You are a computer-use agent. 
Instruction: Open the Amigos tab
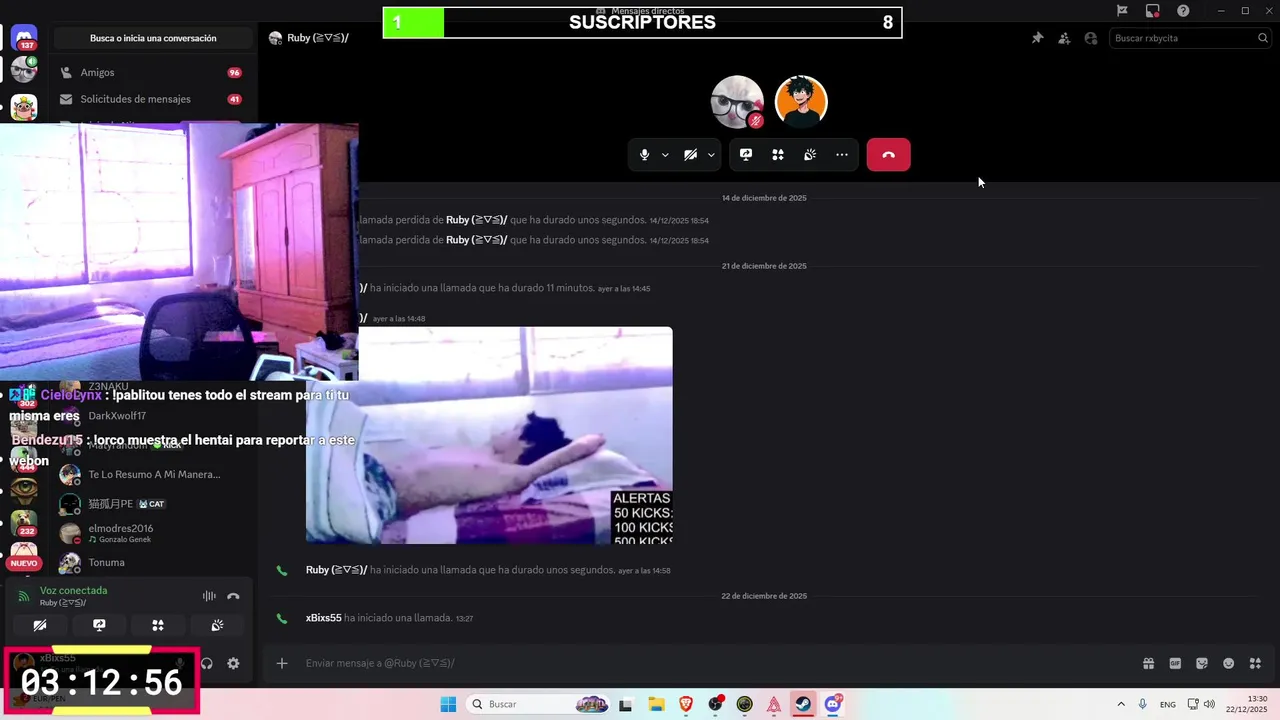[x=151, y=72]
